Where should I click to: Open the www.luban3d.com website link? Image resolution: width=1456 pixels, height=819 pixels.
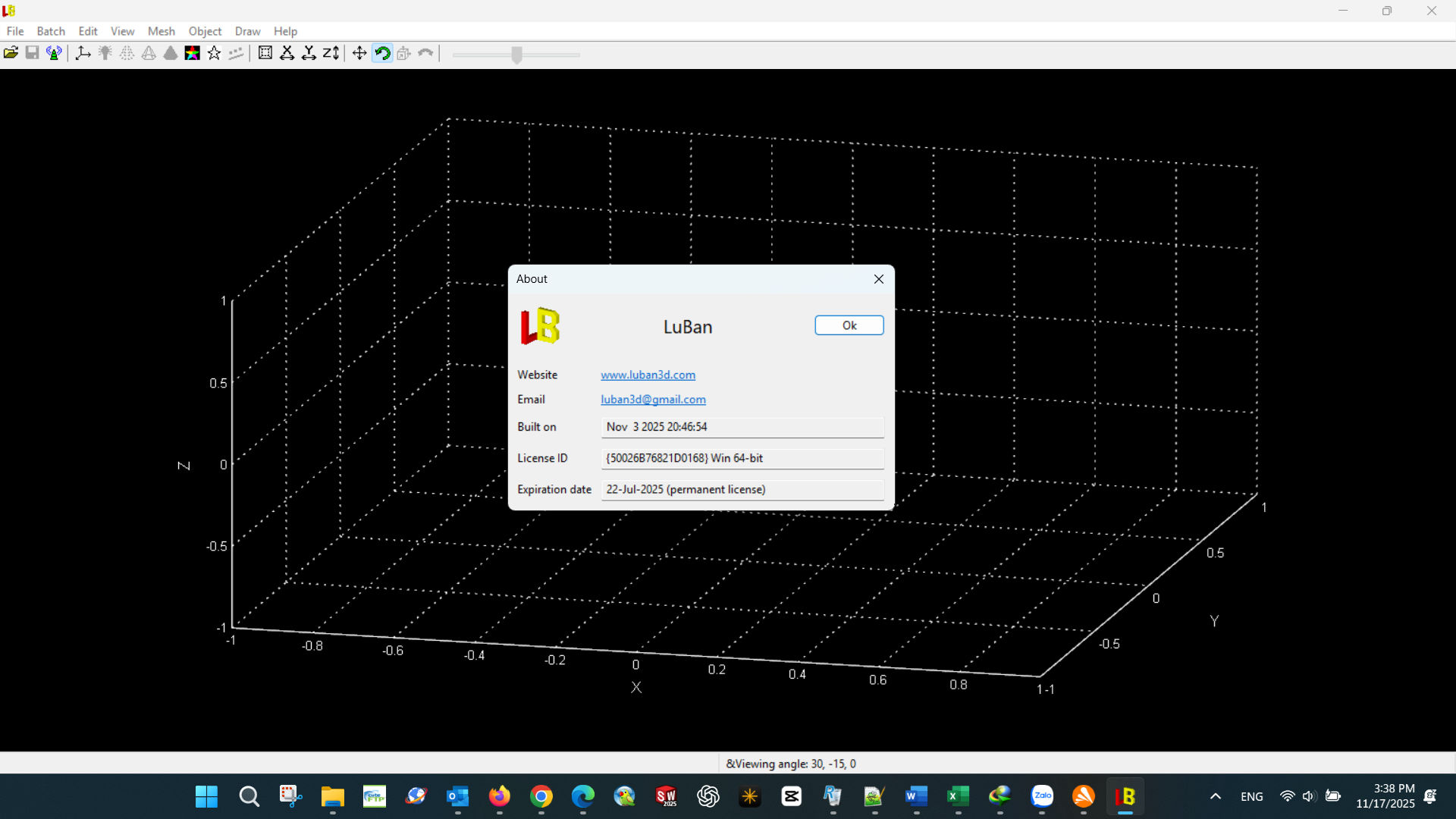648,375
